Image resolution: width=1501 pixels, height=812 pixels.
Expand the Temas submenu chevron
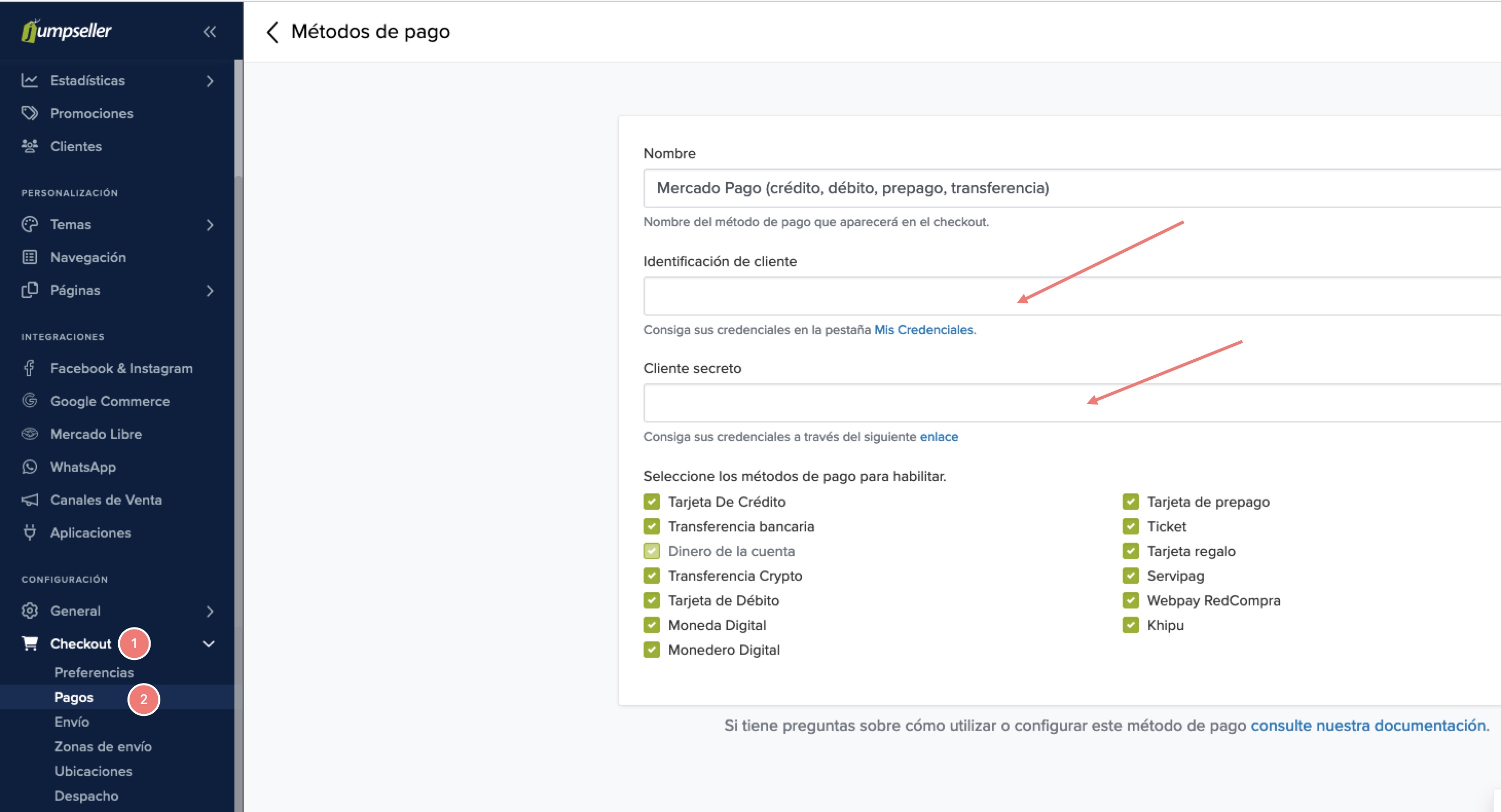click(210, 225)
